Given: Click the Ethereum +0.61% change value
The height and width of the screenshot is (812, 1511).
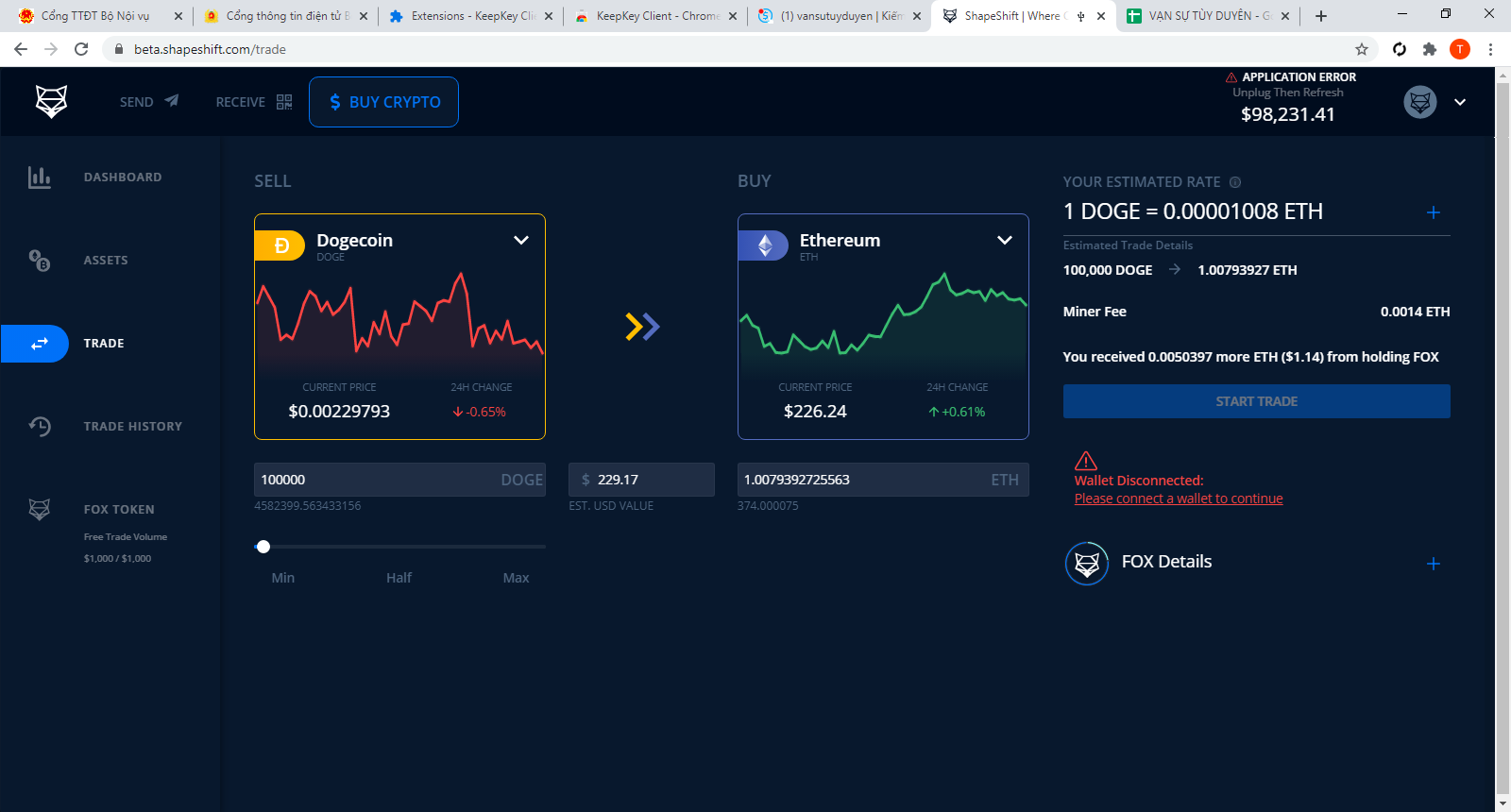Looking at the screenshot, I should [957, 412].
